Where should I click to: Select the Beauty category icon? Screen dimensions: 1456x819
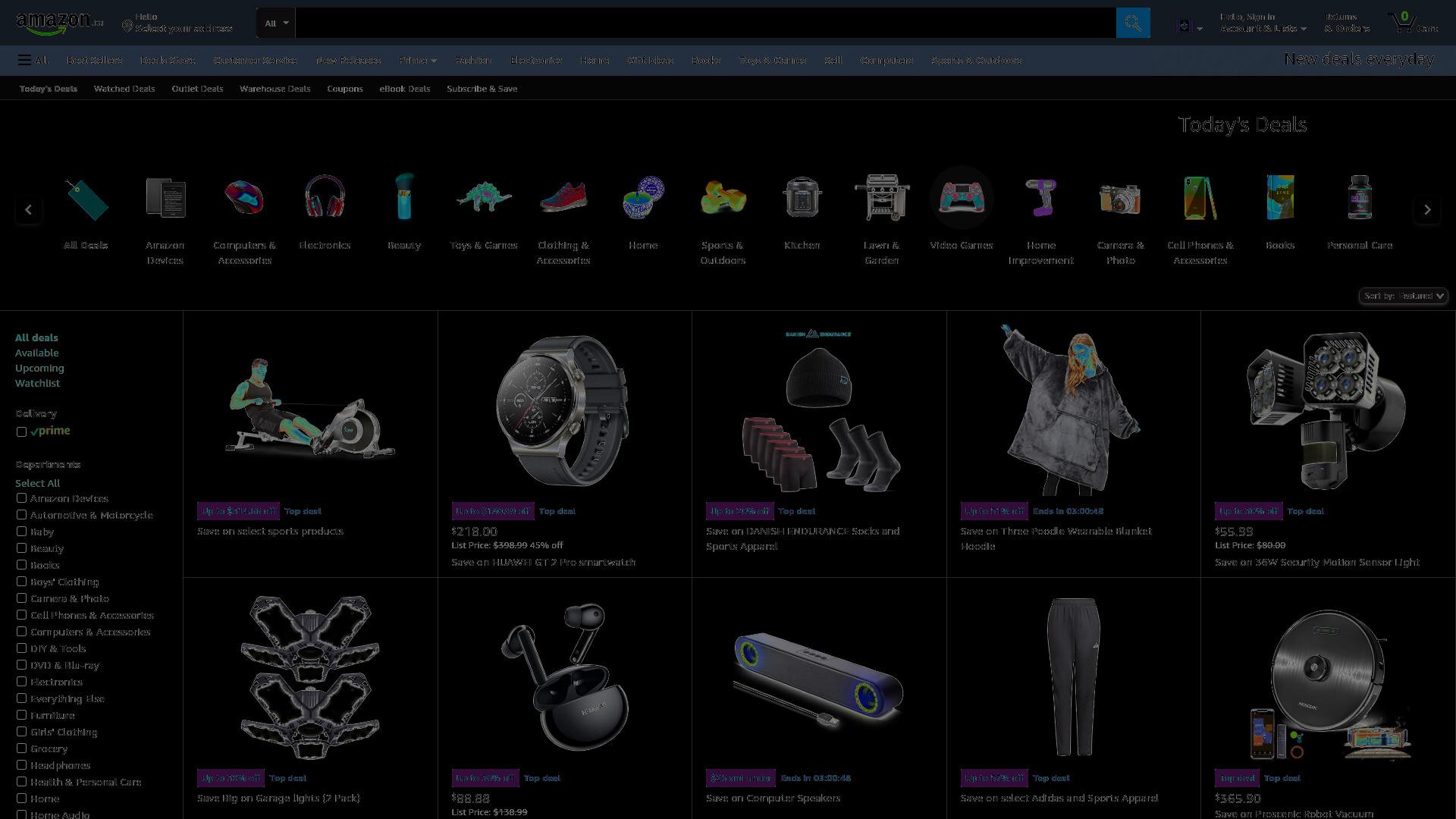point(404,196)
